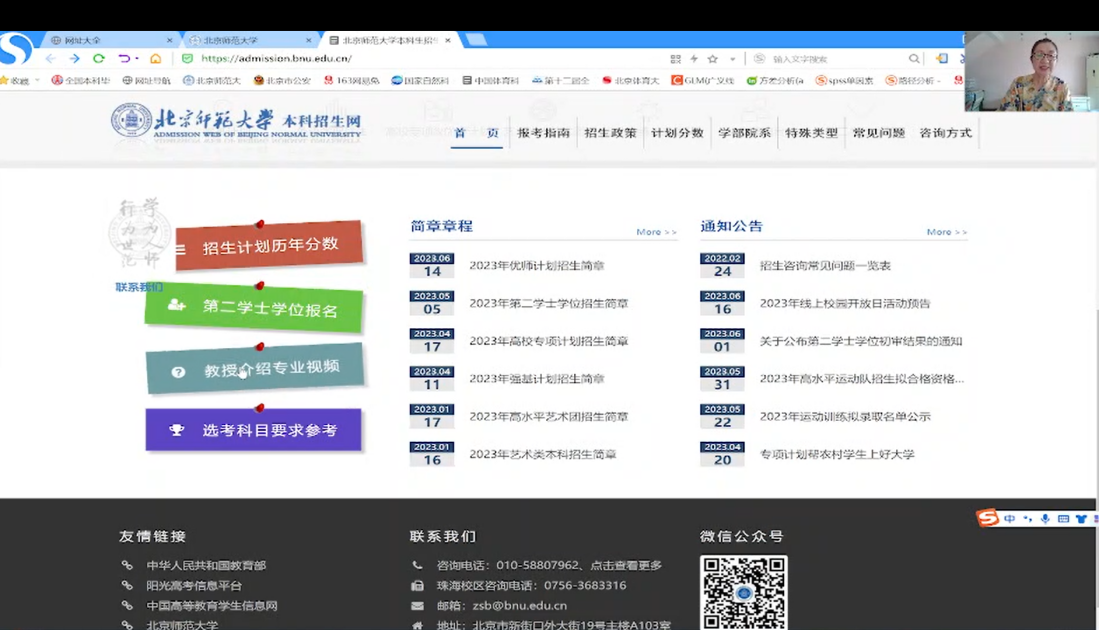Viewport: 1099px width, 630px height.
Task: Expand the favorites dropdown arrow
Action: pos(37,81)
